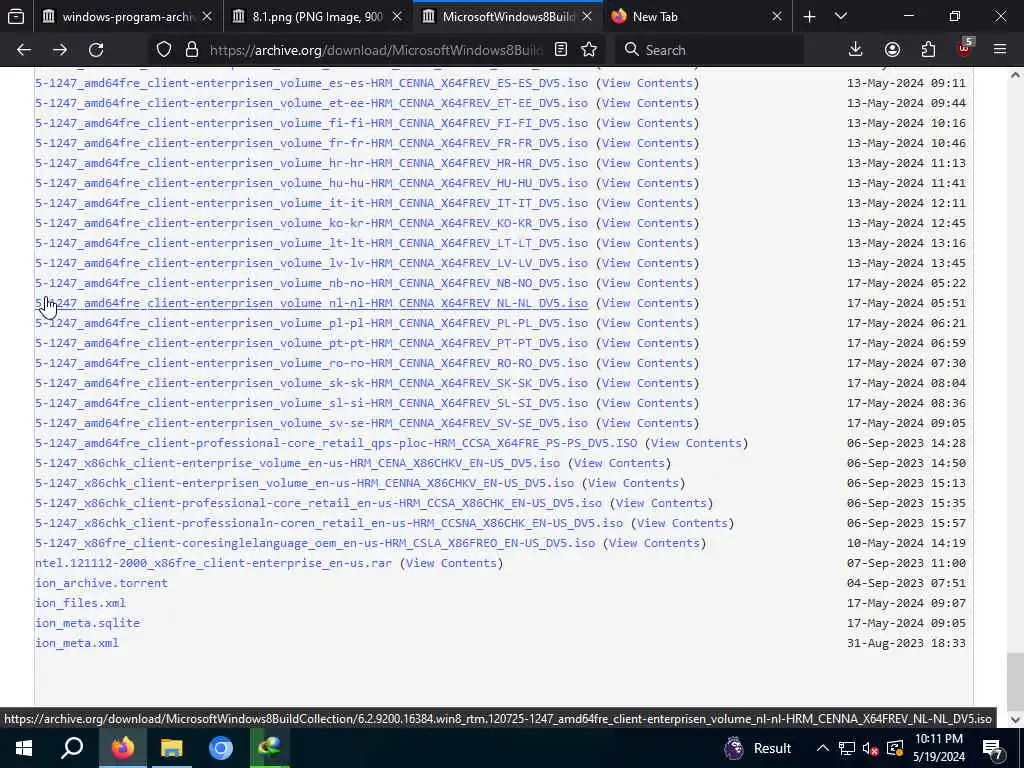This screenshot has width=1024, height=768.
Task: Open the fr-fr FR-FR ISO link
Action: tap(312, 143)
